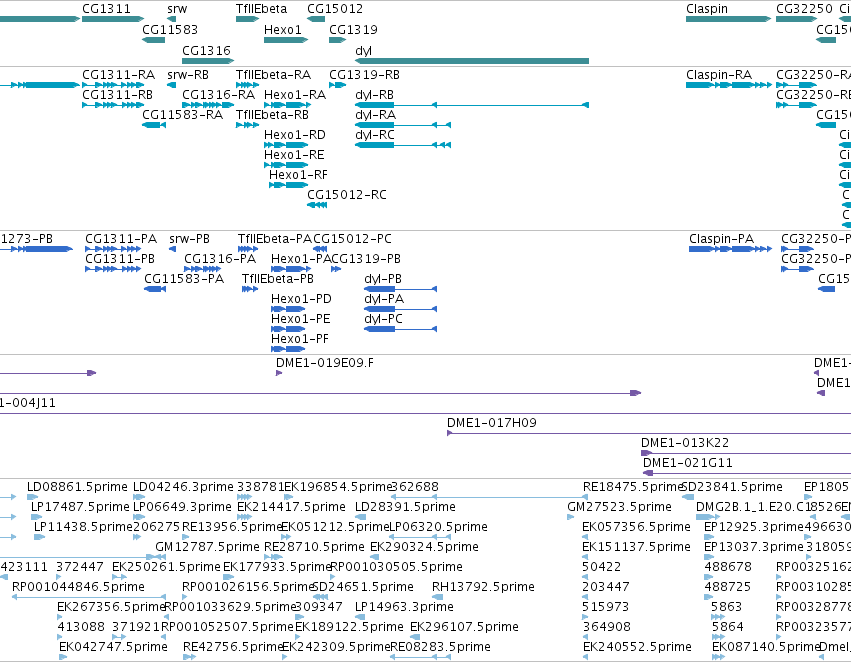Image resolution: width=851 pixels, height=662 pixels.
Task: Click the CG1311-RA transcript label
Action: 118,74
